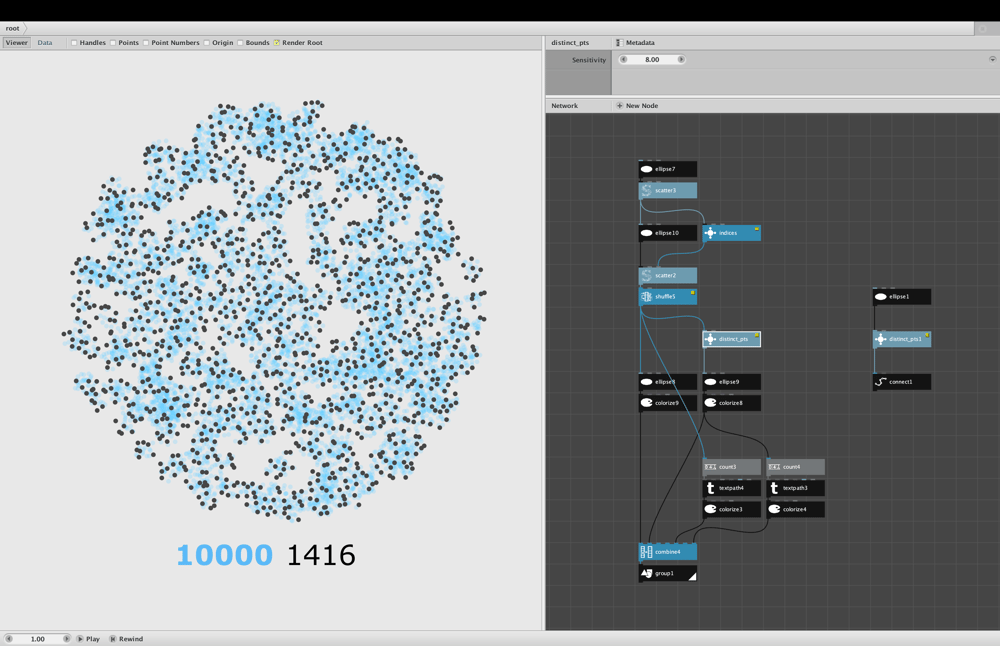The image size is (1000, 646).
Task: Click the scatter2 node icon
Action: (646, 275)
